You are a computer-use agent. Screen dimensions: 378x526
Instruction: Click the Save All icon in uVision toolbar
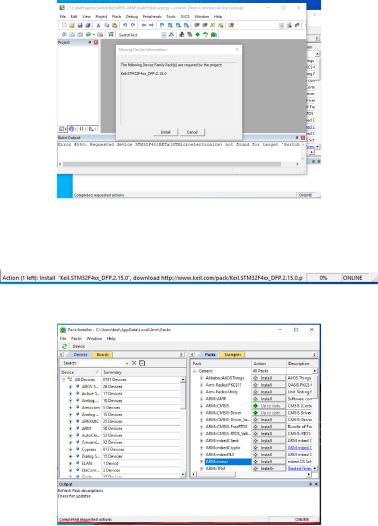pyautogui.click(x=88, y=25)
